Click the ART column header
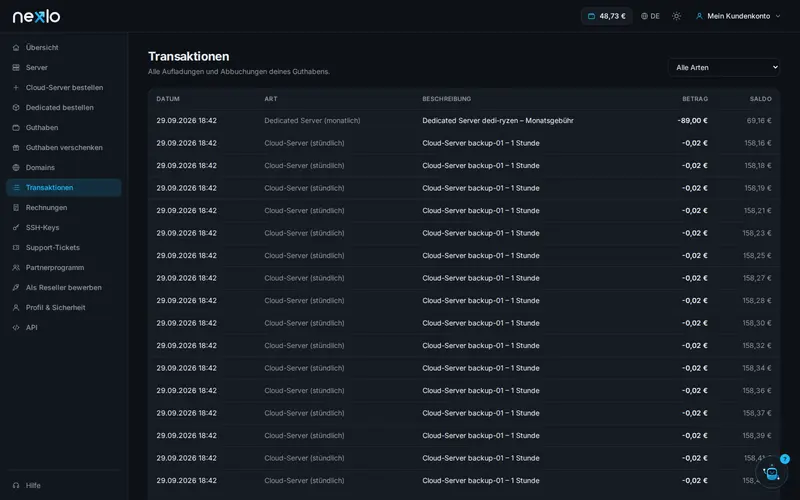800x500 pixels. pos(271,99)
